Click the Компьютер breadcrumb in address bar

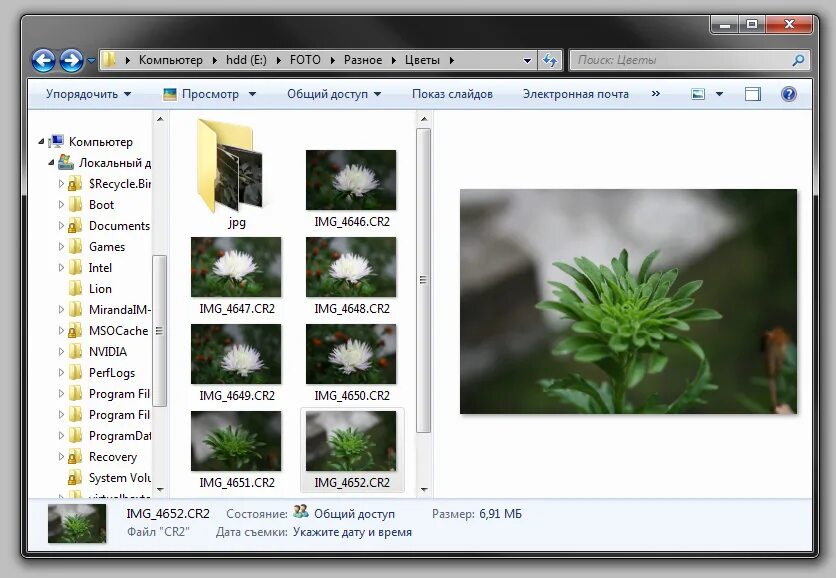point(171,60)
